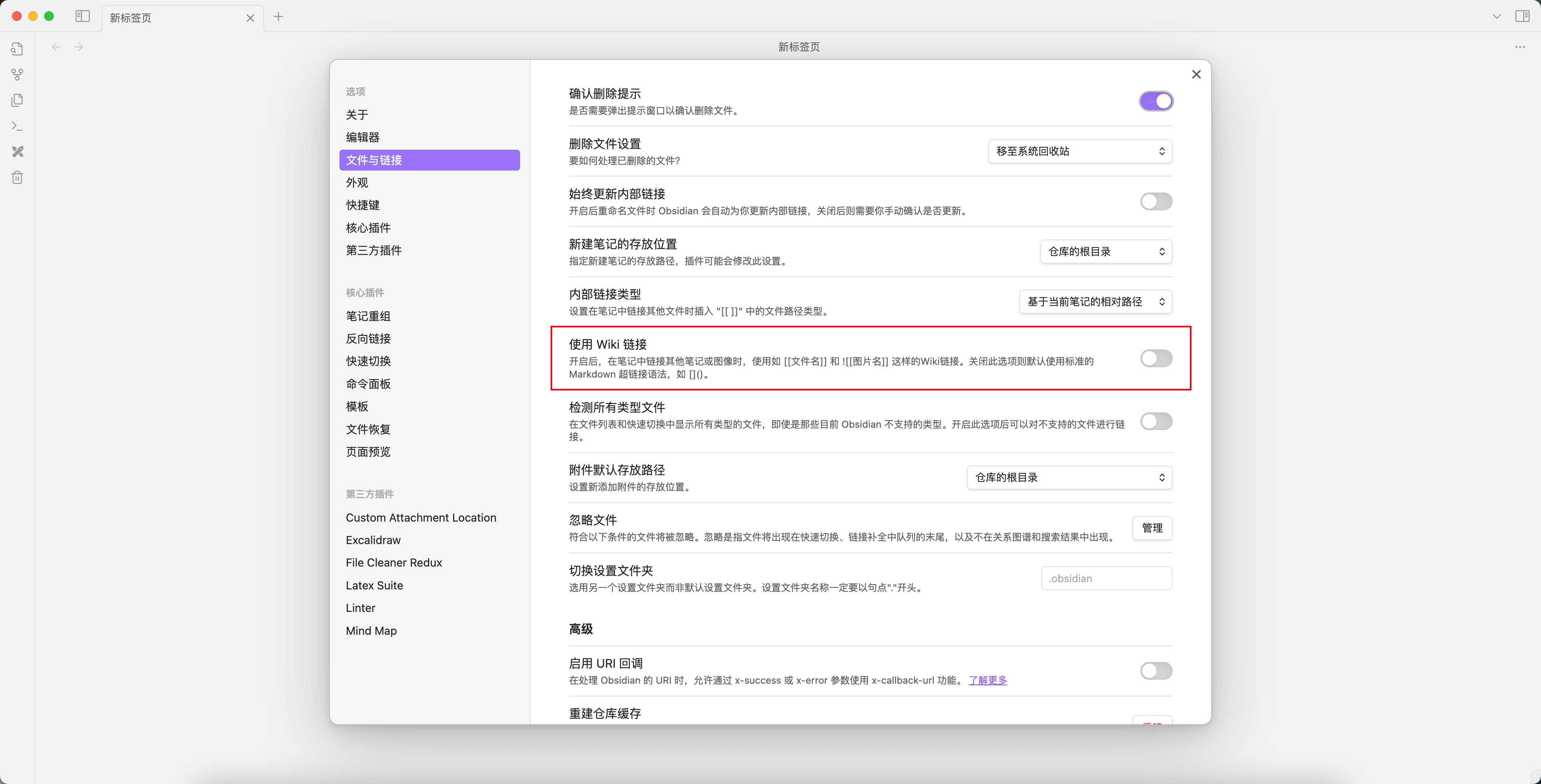The height and width of the screenshot is (784, 1541).
Task: Open Excalidraw plugin settings
Action: tap(373, 540)
